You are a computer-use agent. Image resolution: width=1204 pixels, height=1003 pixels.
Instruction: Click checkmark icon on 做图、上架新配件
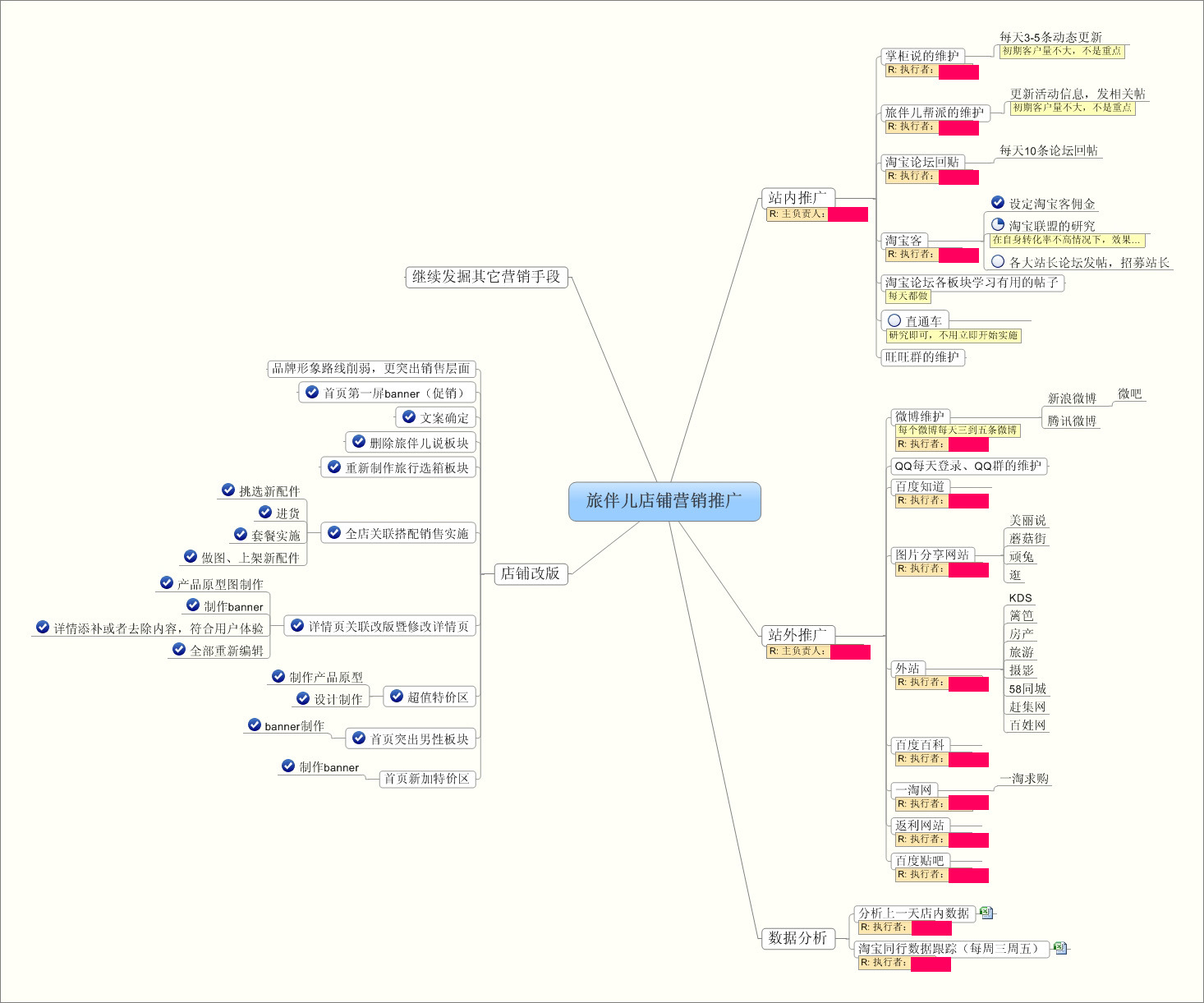point(191,556)
